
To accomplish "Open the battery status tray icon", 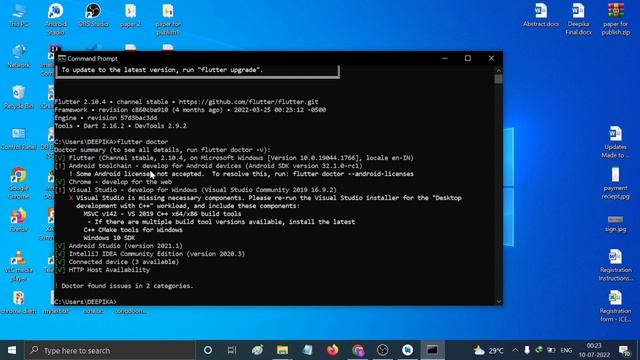I will 551,350.
